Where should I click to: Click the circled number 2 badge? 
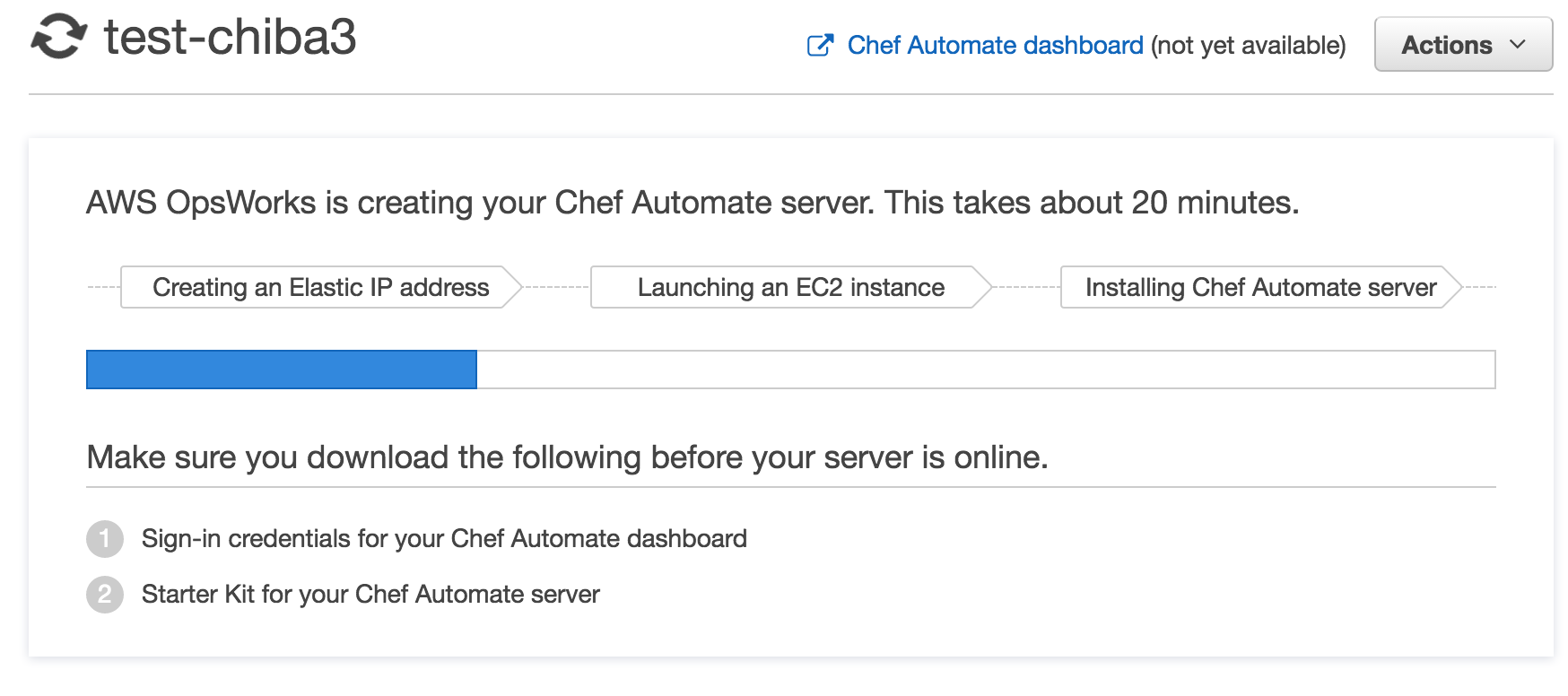tap(105, 594)
